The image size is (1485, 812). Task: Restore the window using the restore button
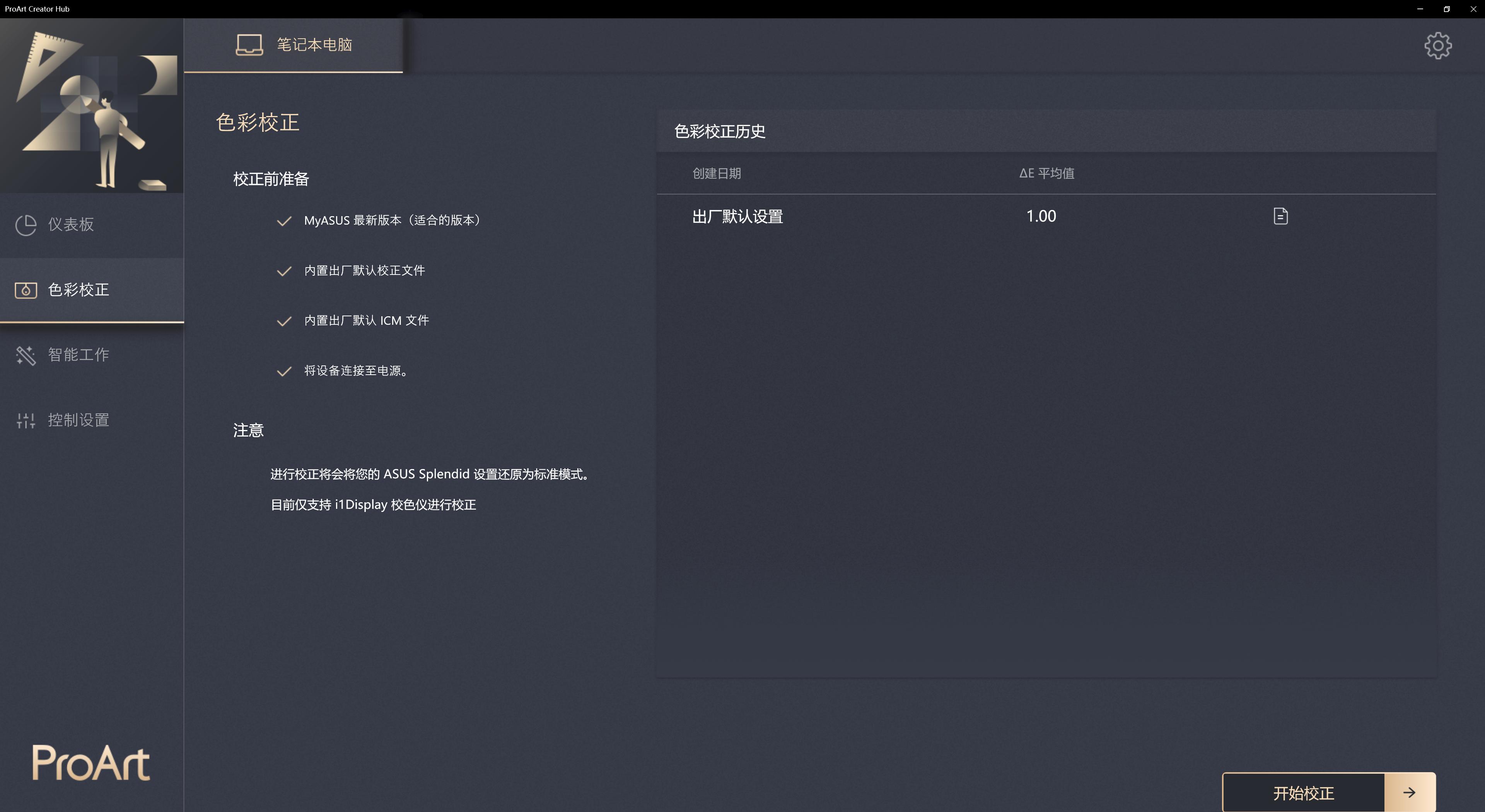(1446, 9)
